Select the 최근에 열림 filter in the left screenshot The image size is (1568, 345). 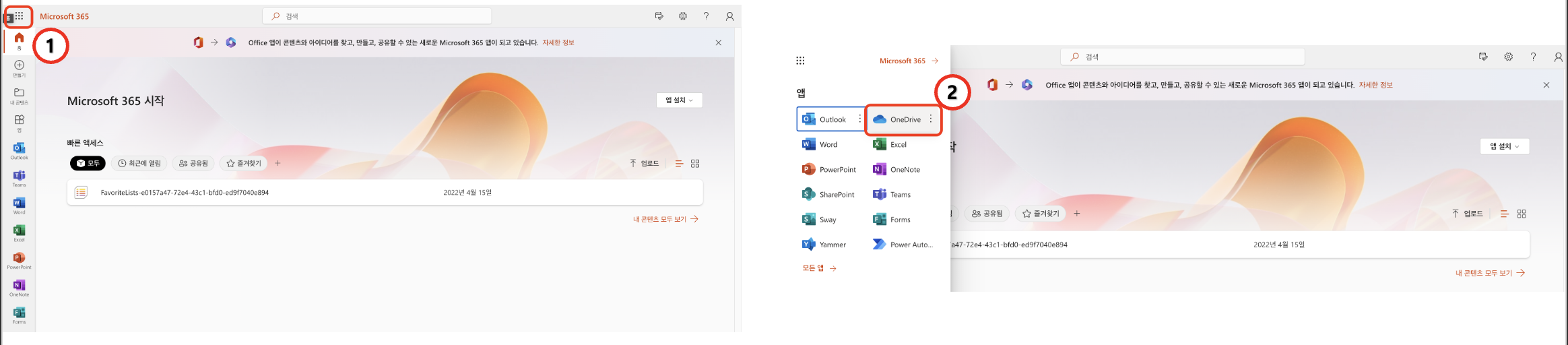point(139,163)
